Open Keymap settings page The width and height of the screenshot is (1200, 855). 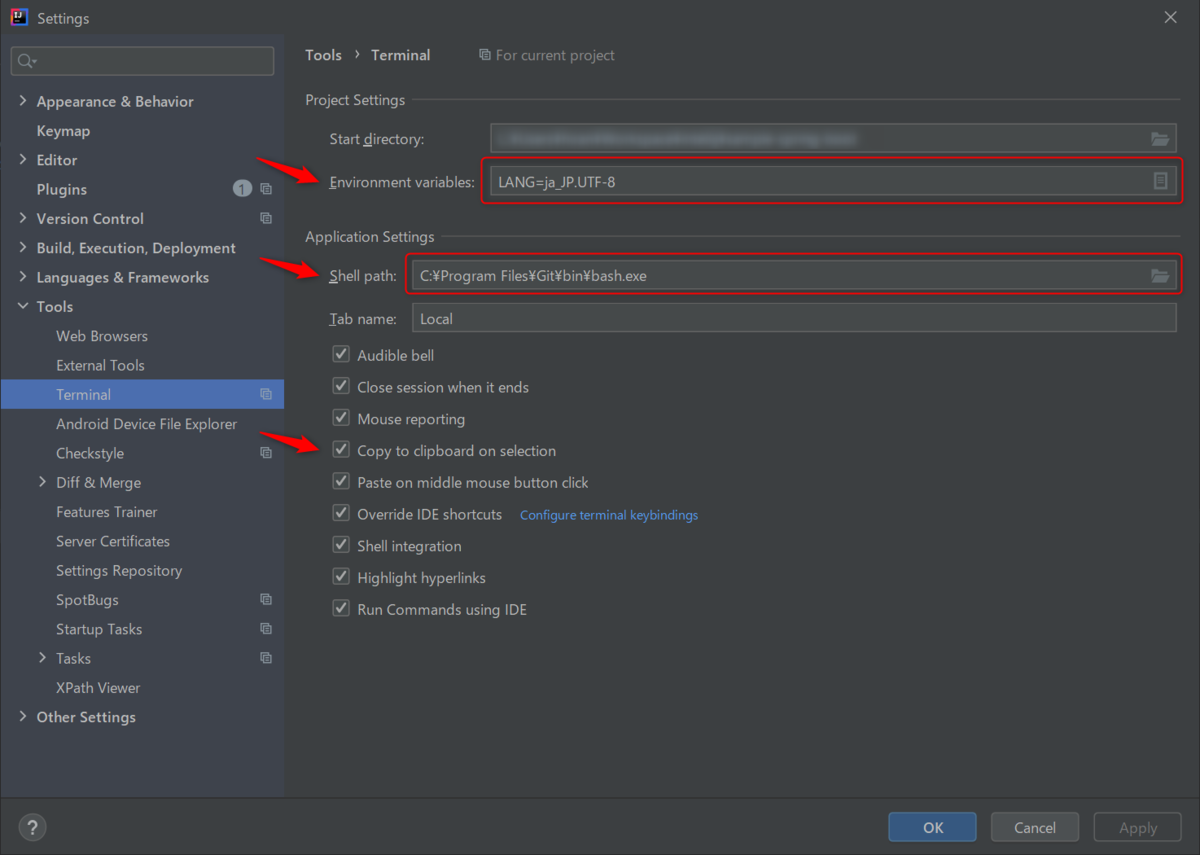63,131
